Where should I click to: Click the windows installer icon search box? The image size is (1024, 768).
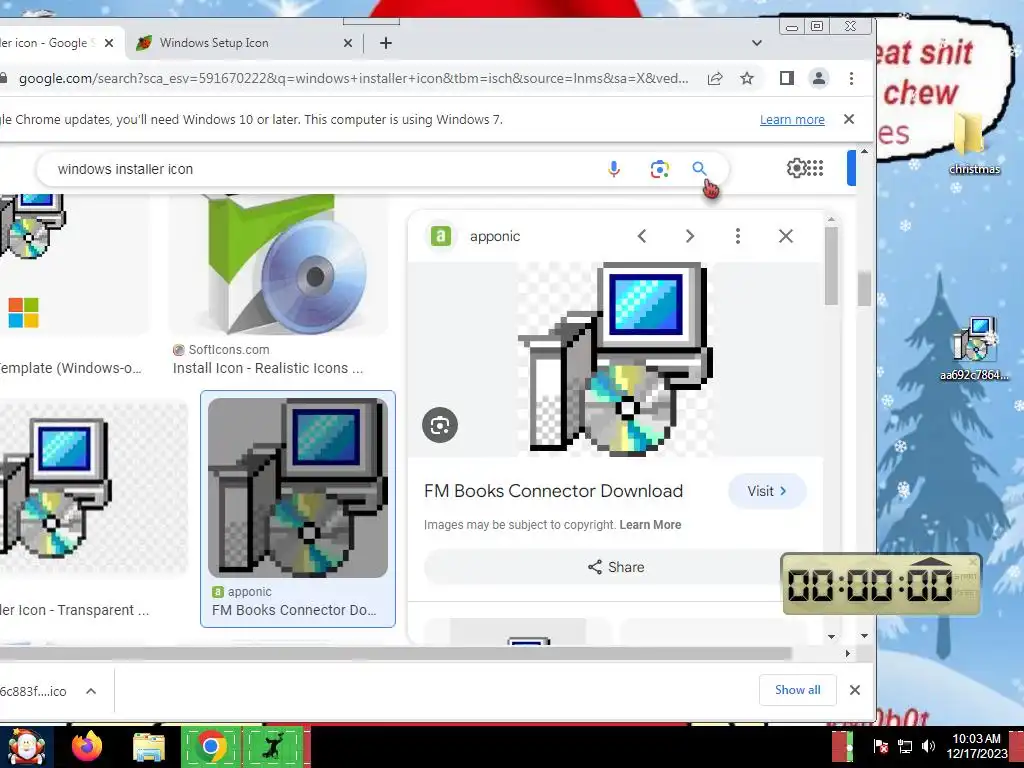(x=327, y=169)
